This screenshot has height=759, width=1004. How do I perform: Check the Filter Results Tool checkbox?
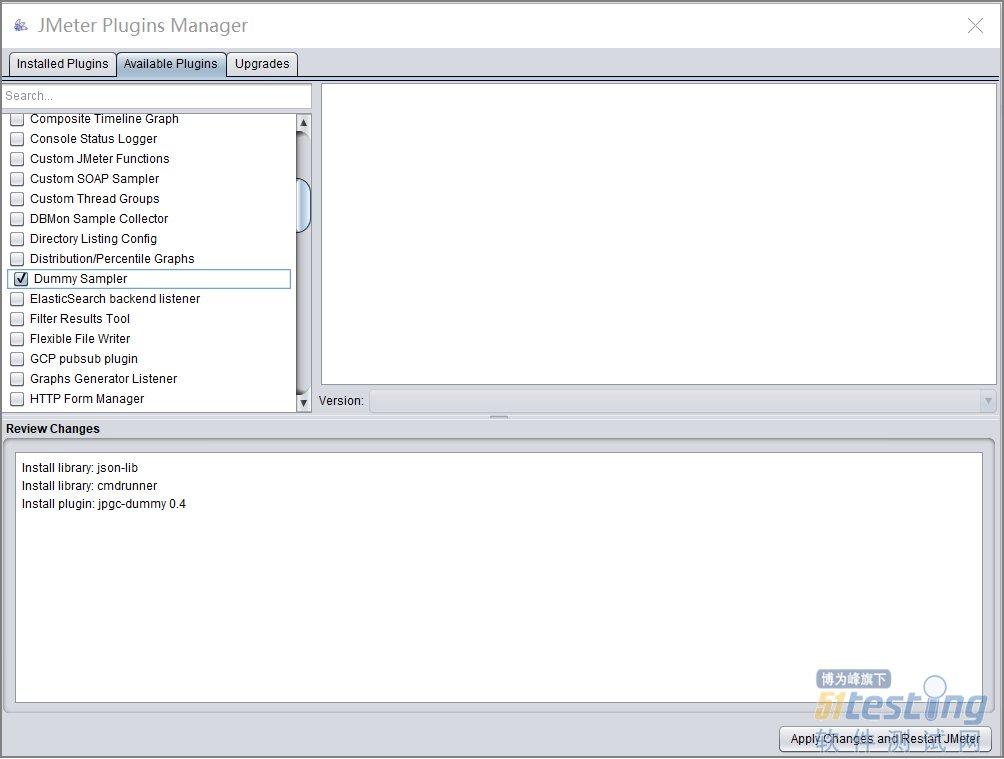[x=17, y=319]
